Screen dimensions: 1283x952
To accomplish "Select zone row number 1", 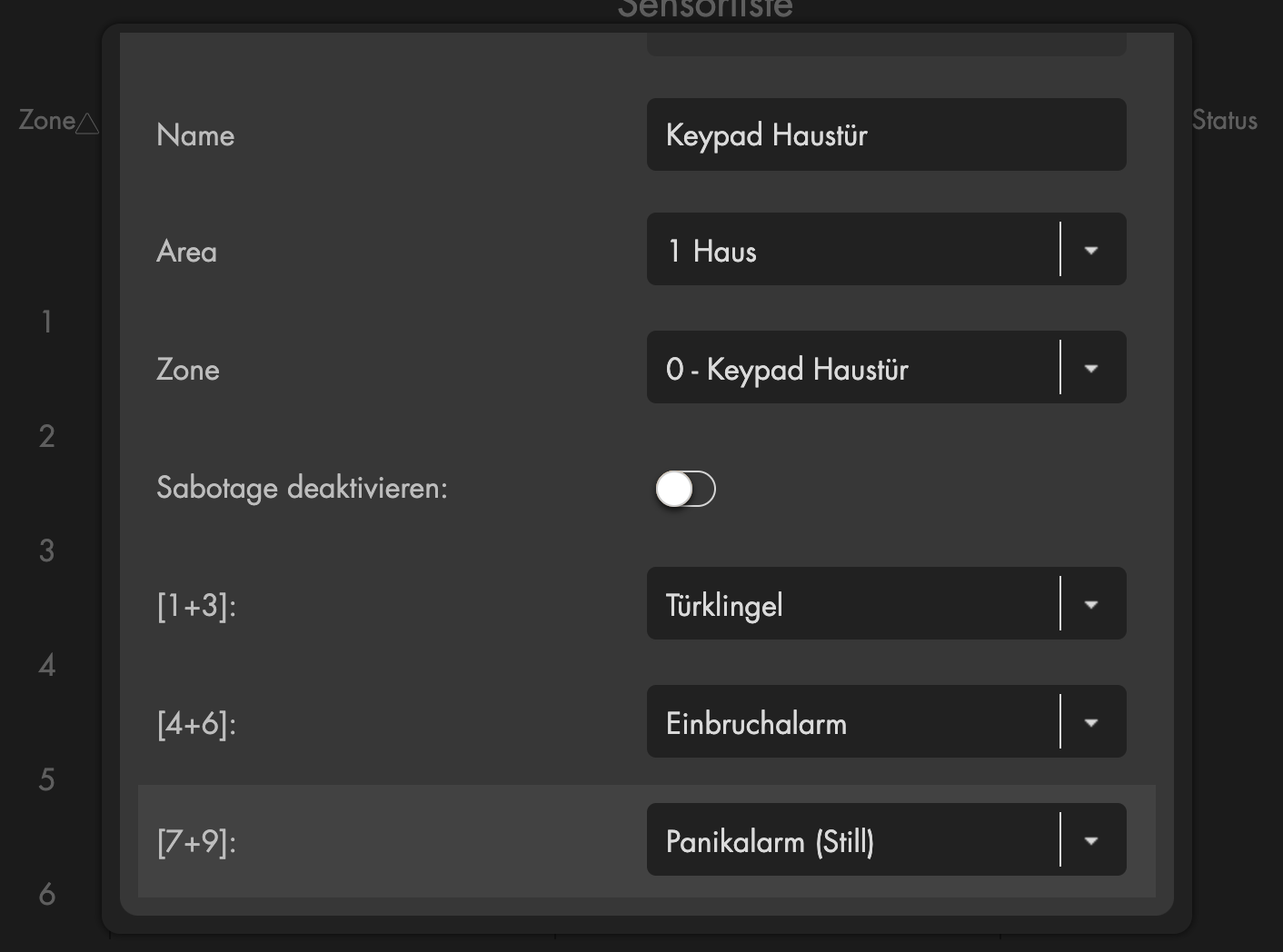I will point(46,322).
